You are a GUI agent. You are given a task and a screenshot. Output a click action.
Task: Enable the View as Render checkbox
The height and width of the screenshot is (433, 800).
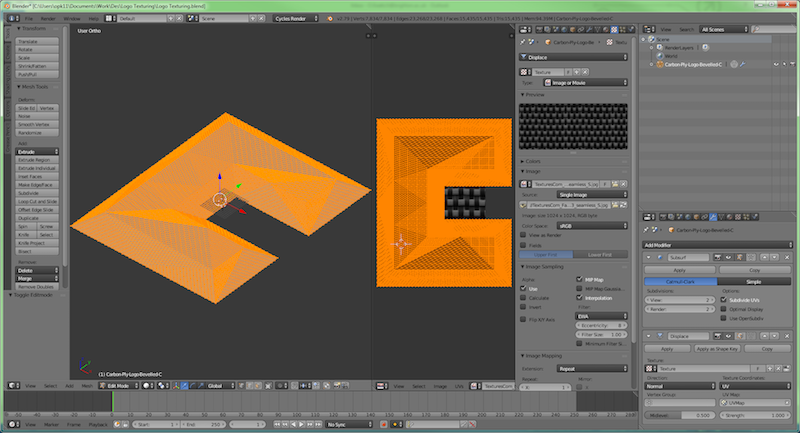coord(523,235)
